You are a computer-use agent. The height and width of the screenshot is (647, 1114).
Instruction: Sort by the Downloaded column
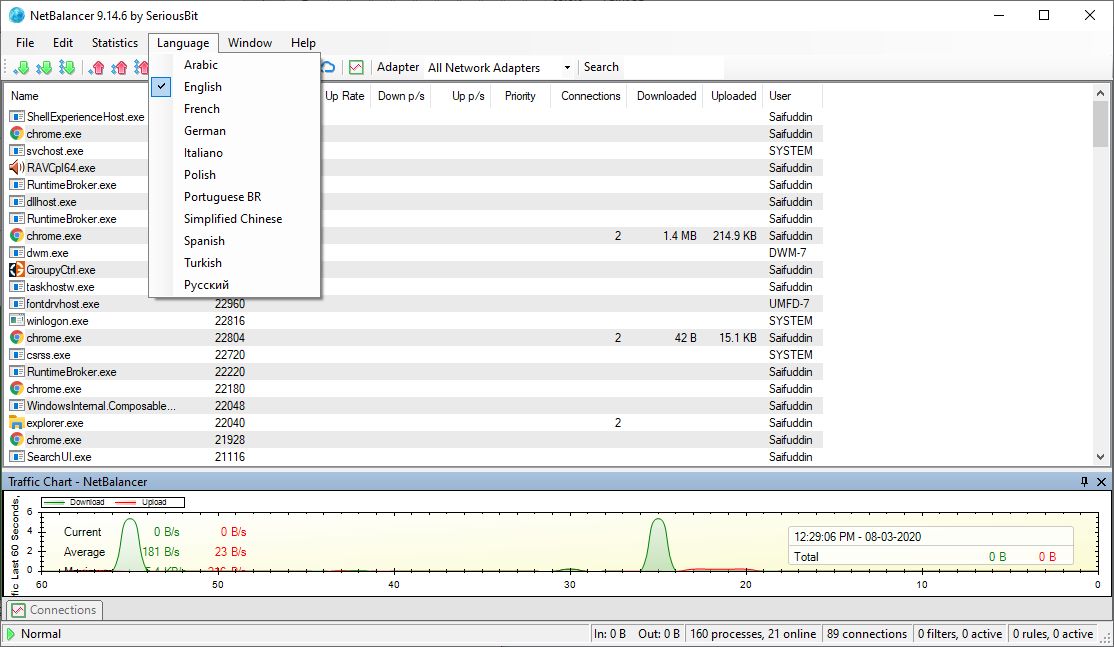click(x=666, y=96)
